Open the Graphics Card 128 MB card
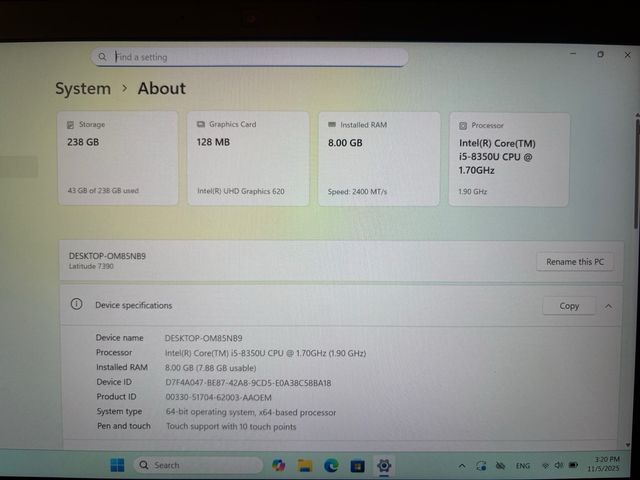The height and width of the screenshot is (480, 640). [x=248, y=158]
